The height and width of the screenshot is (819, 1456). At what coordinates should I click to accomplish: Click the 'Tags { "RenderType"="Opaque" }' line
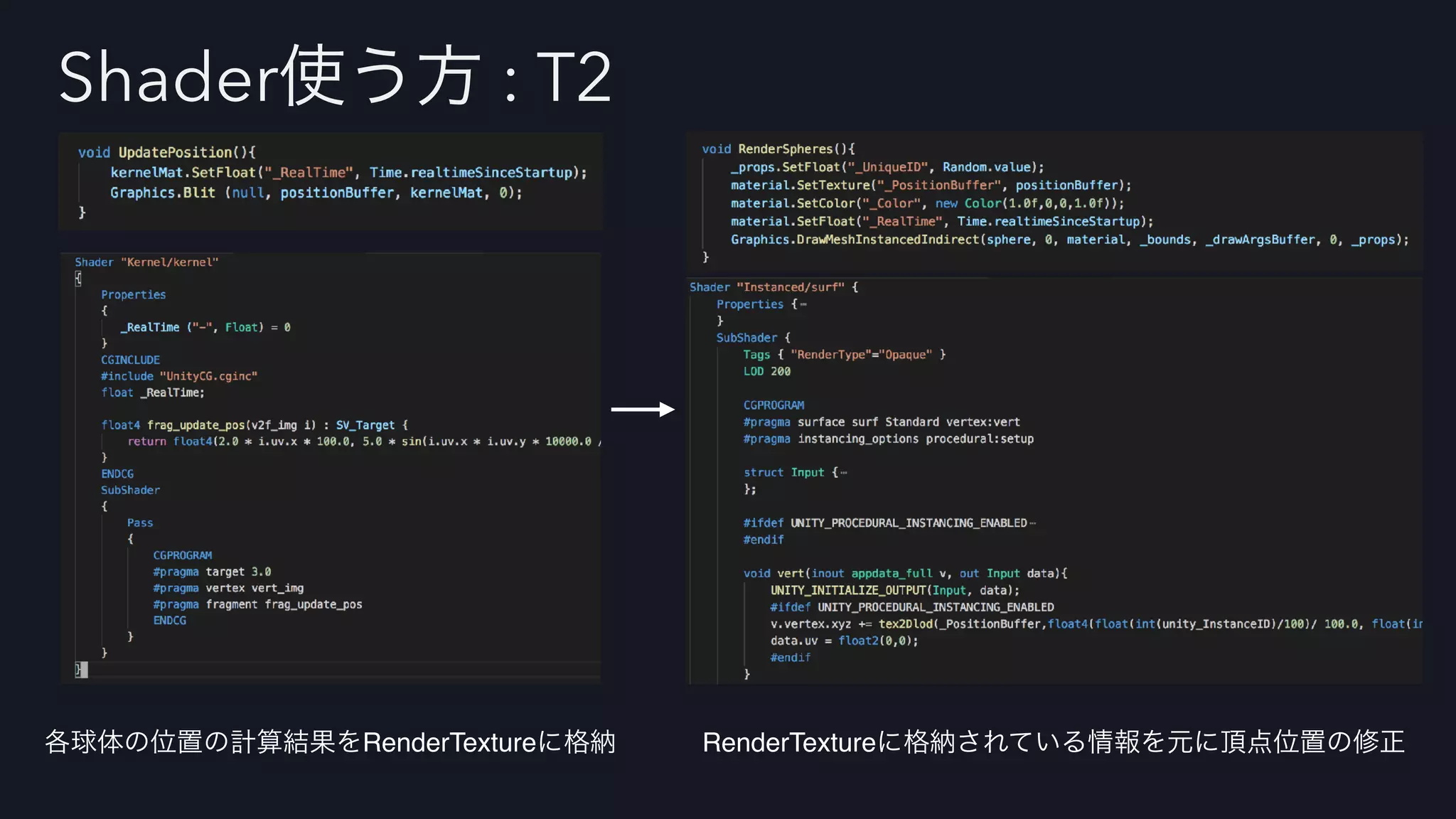[x=845, y=355]
